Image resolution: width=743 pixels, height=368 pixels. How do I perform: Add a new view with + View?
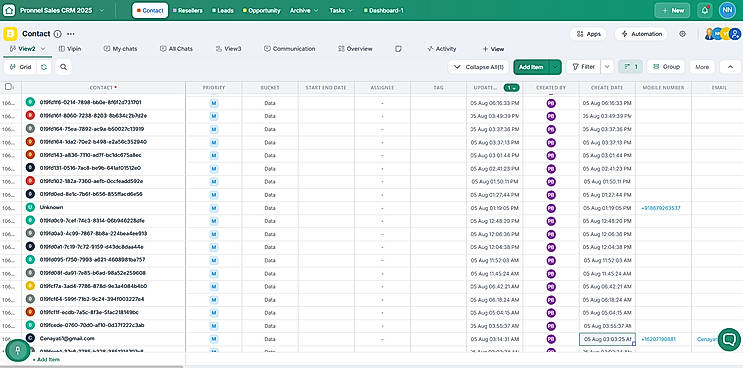click(x=493, y=49)
